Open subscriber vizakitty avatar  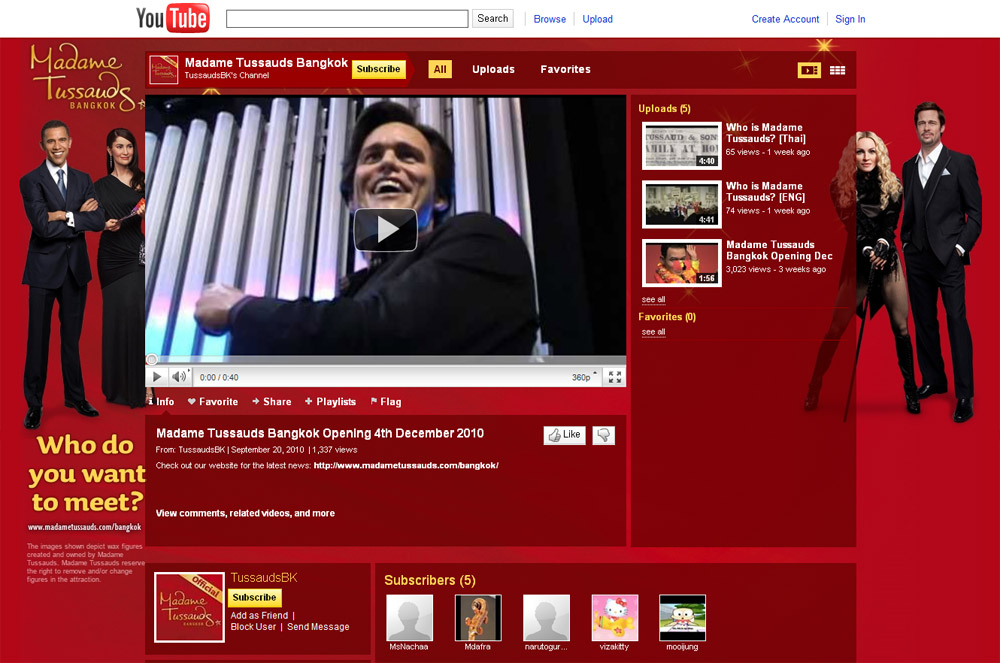[x=614, y=617]
